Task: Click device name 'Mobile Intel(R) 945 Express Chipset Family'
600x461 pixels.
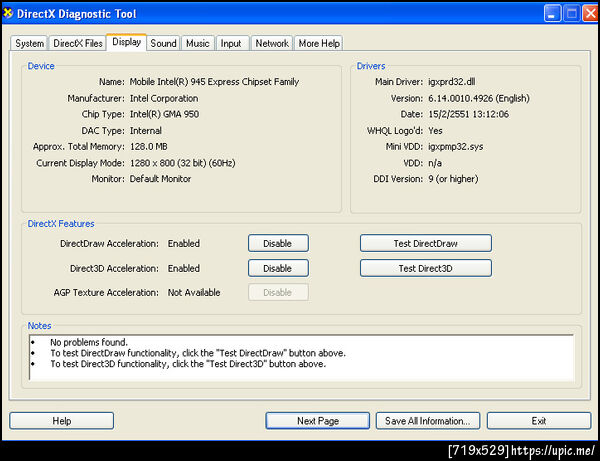Action: coord(214,82)
